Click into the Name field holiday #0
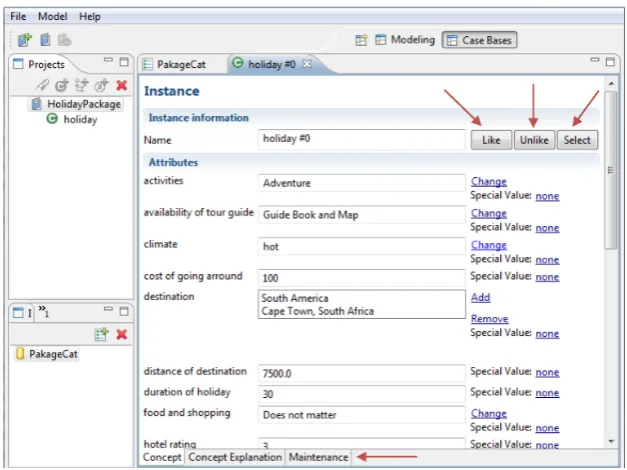The image size is (627, 470). (x=361, y=139)
